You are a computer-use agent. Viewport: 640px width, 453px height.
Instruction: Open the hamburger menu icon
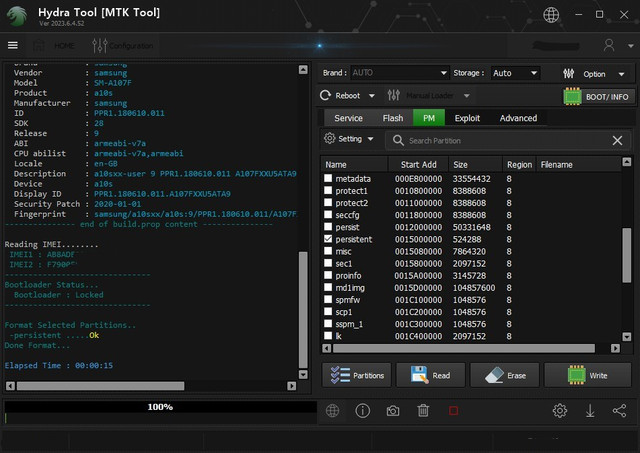click(13, 45)
